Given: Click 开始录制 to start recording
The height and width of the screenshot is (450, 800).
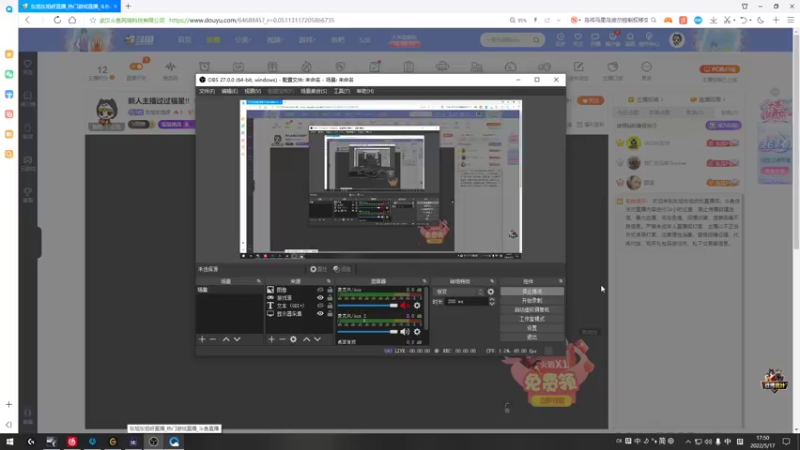Looking at the screenshot, I should [x=532, y=301].
